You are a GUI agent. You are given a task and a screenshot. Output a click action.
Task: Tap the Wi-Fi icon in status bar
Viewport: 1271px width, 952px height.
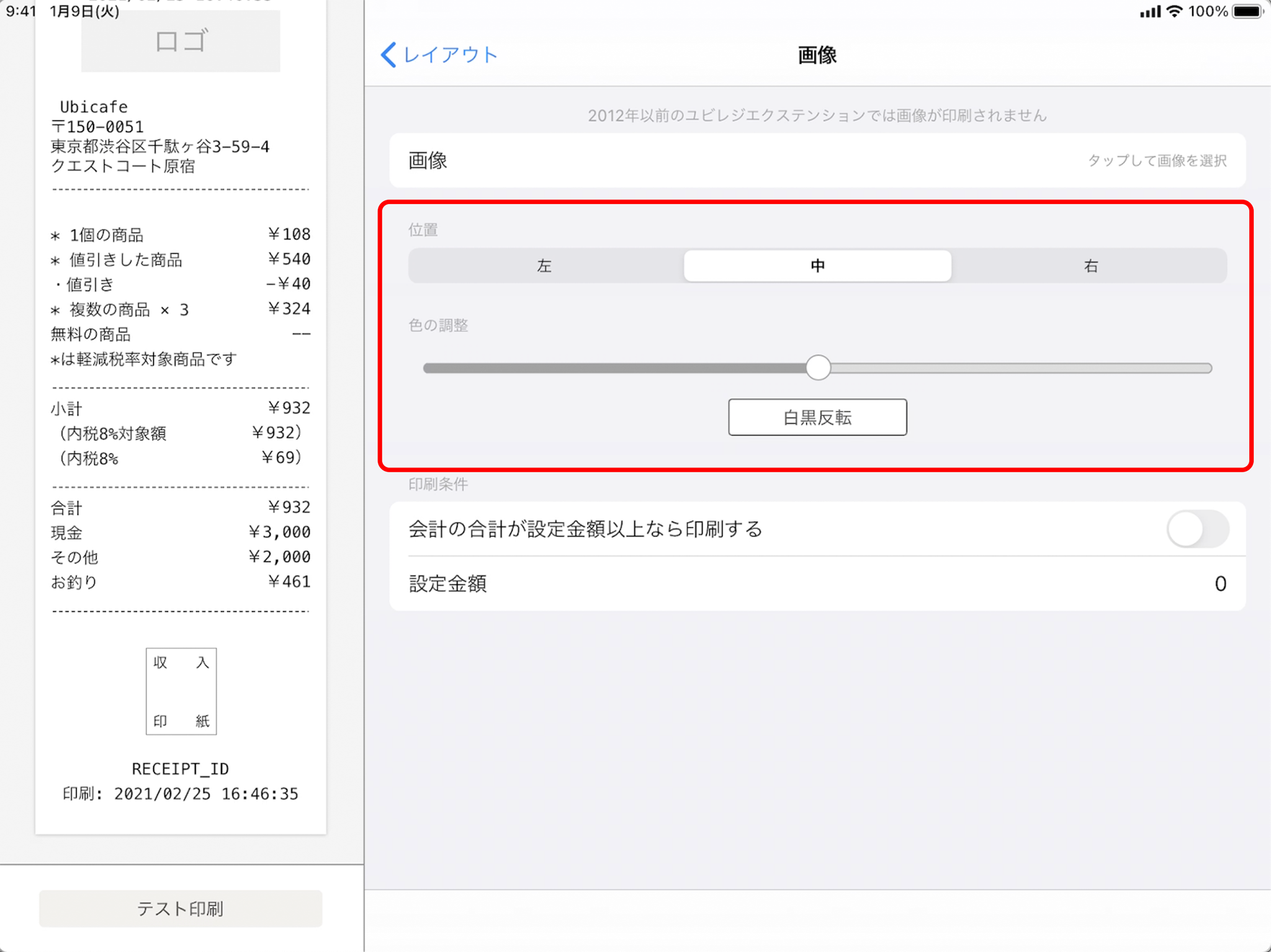click(1174, 11)
